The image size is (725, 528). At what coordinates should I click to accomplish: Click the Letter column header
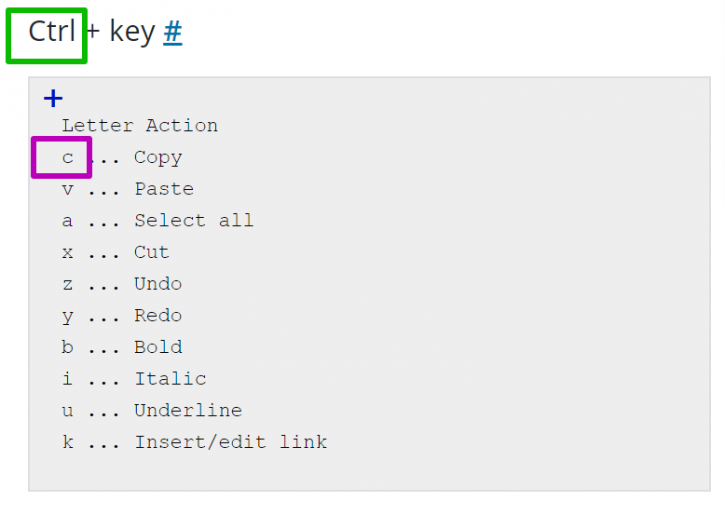[98, 125]
